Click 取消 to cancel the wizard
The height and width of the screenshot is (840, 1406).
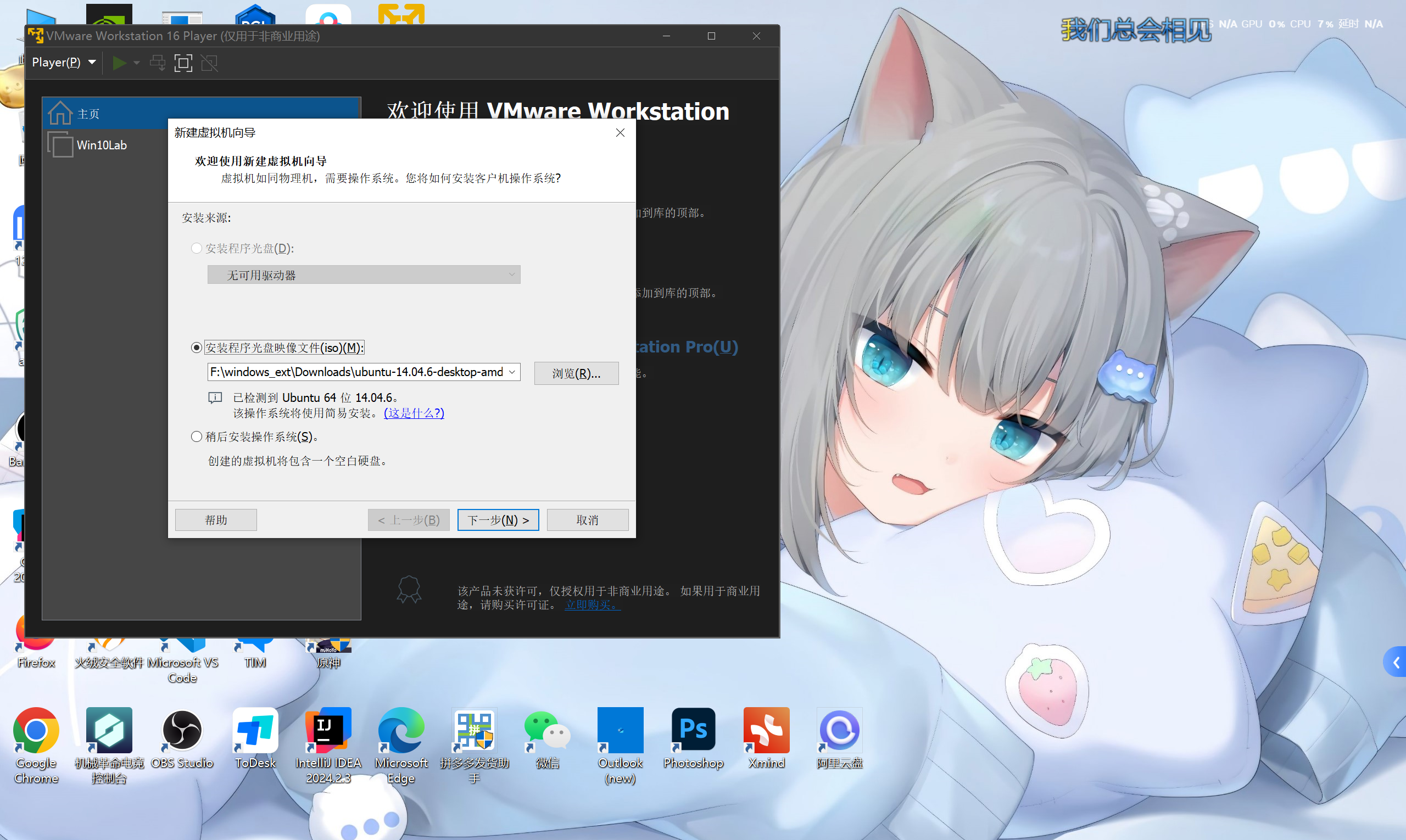tap(587, 519)
